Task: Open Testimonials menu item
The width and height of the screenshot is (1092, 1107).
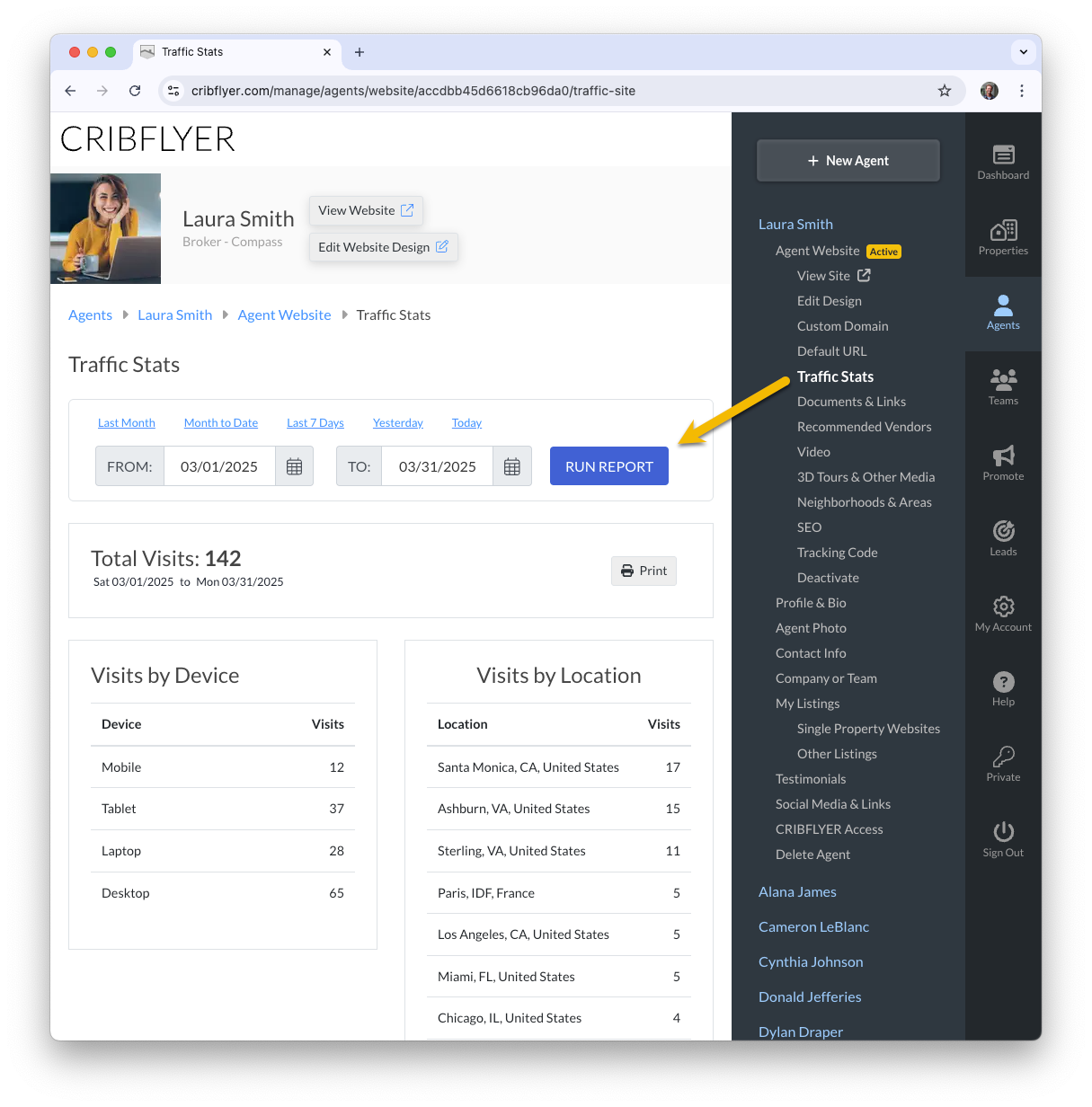Action: pyautogui.click(x=811, y=779)
